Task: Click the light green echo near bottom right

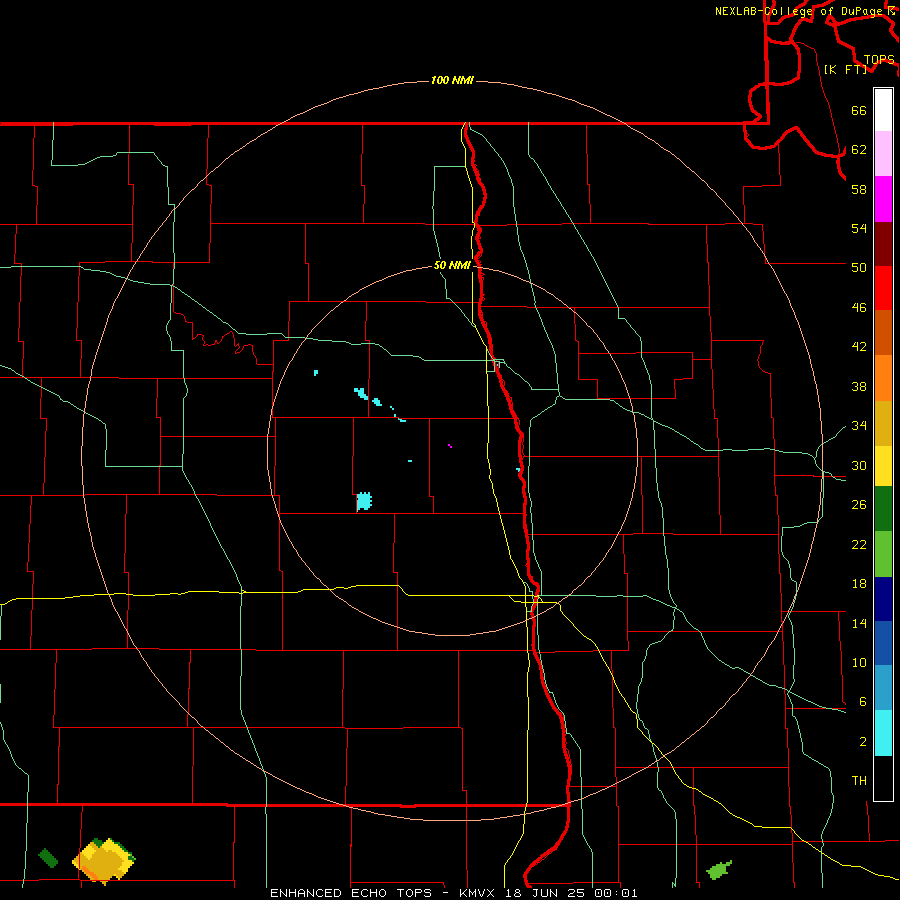Action: tap(719, 870)
